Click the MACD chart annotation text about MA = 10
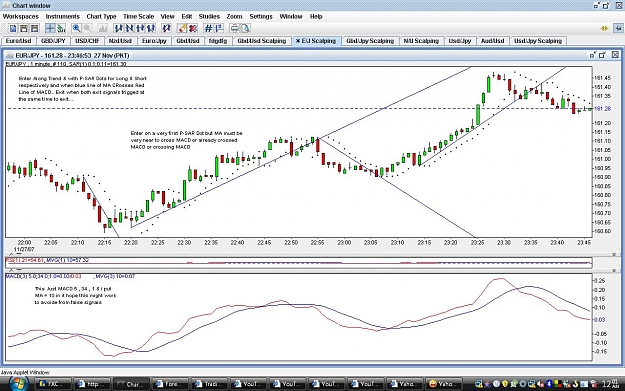Screen dimensions: 625x391 click(x=75, y=295)
